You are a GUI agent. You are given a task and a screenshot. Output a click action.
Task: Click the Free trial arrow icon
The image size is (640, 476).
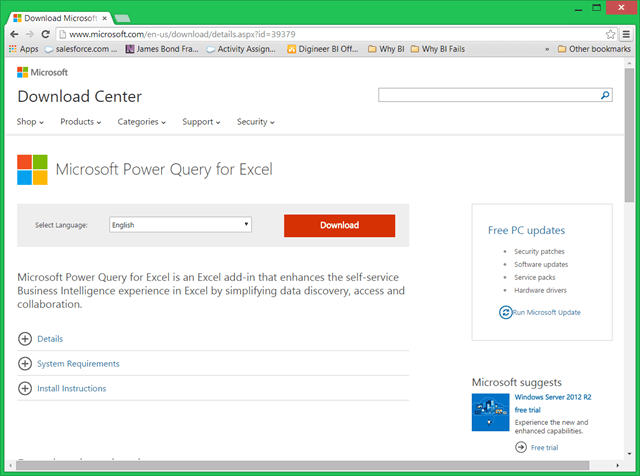tap(521, 447)
